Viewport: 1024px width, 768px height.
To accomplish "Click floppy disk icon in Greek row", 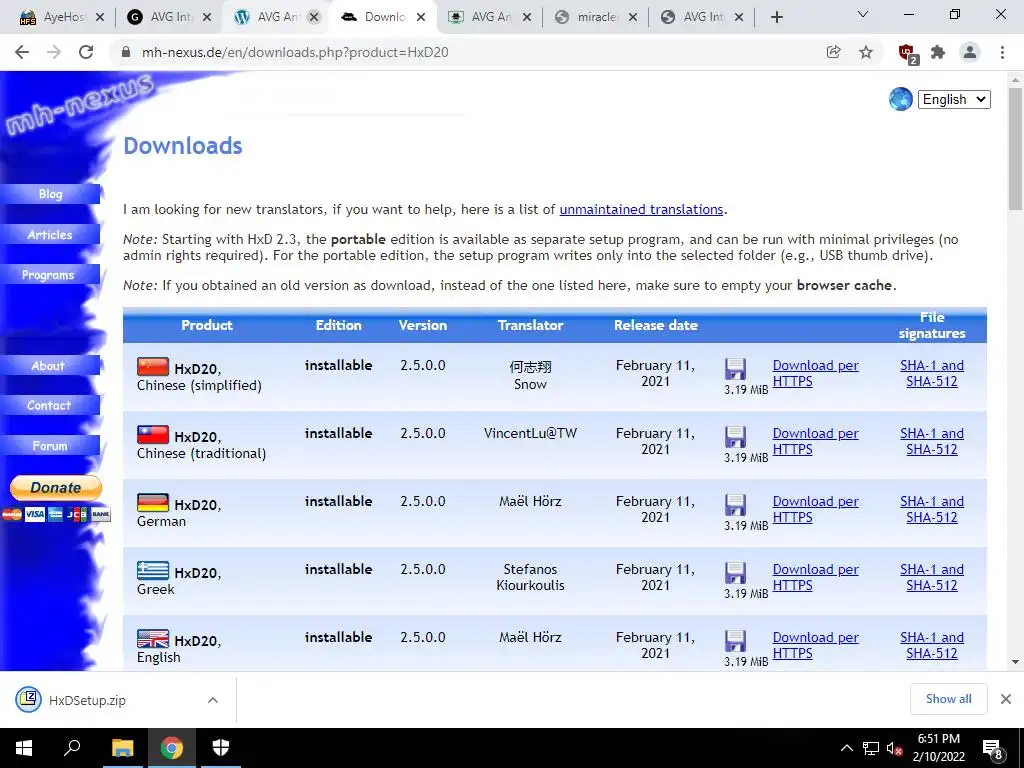I will coord(735,573).
